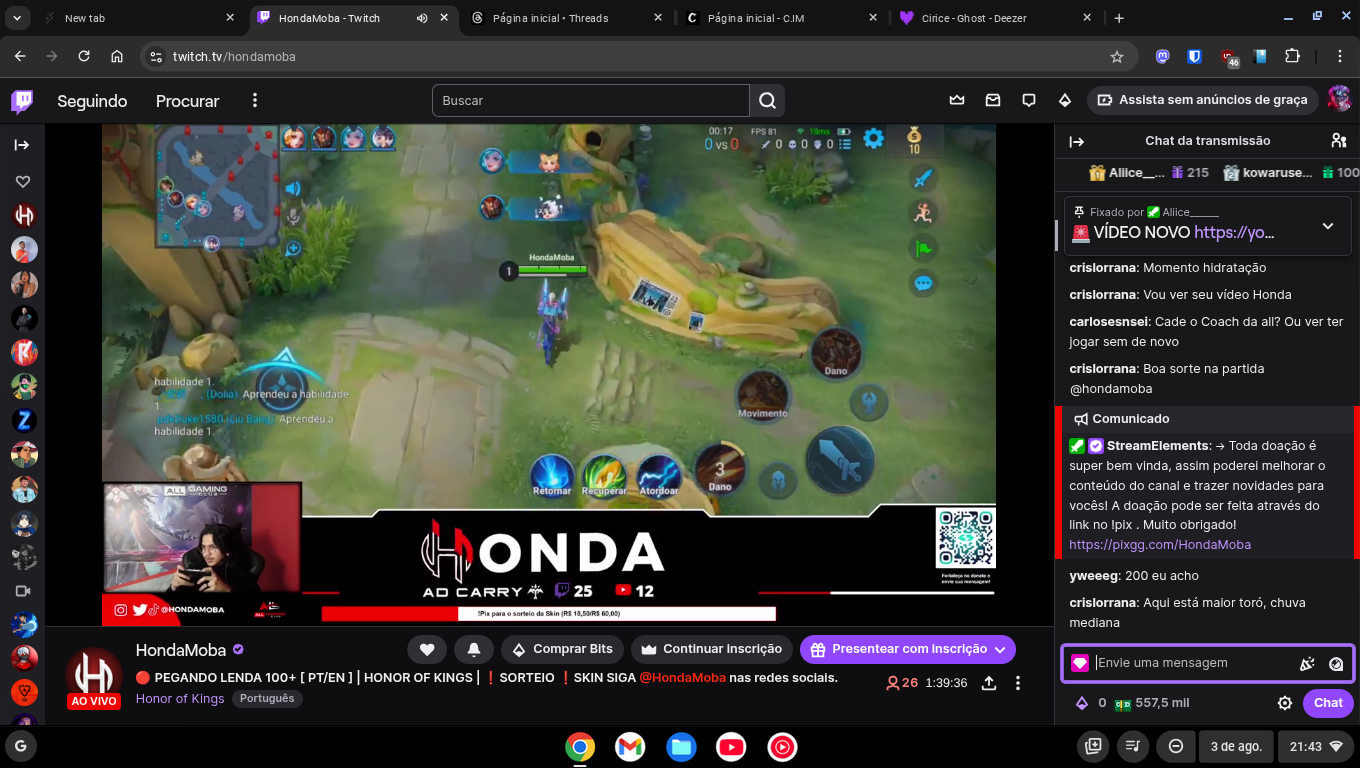Expand Presentear com inscrição dropdown
Image resolution: width=1360 pixels, height=768 pixels.
click(x=1000, y=649)
